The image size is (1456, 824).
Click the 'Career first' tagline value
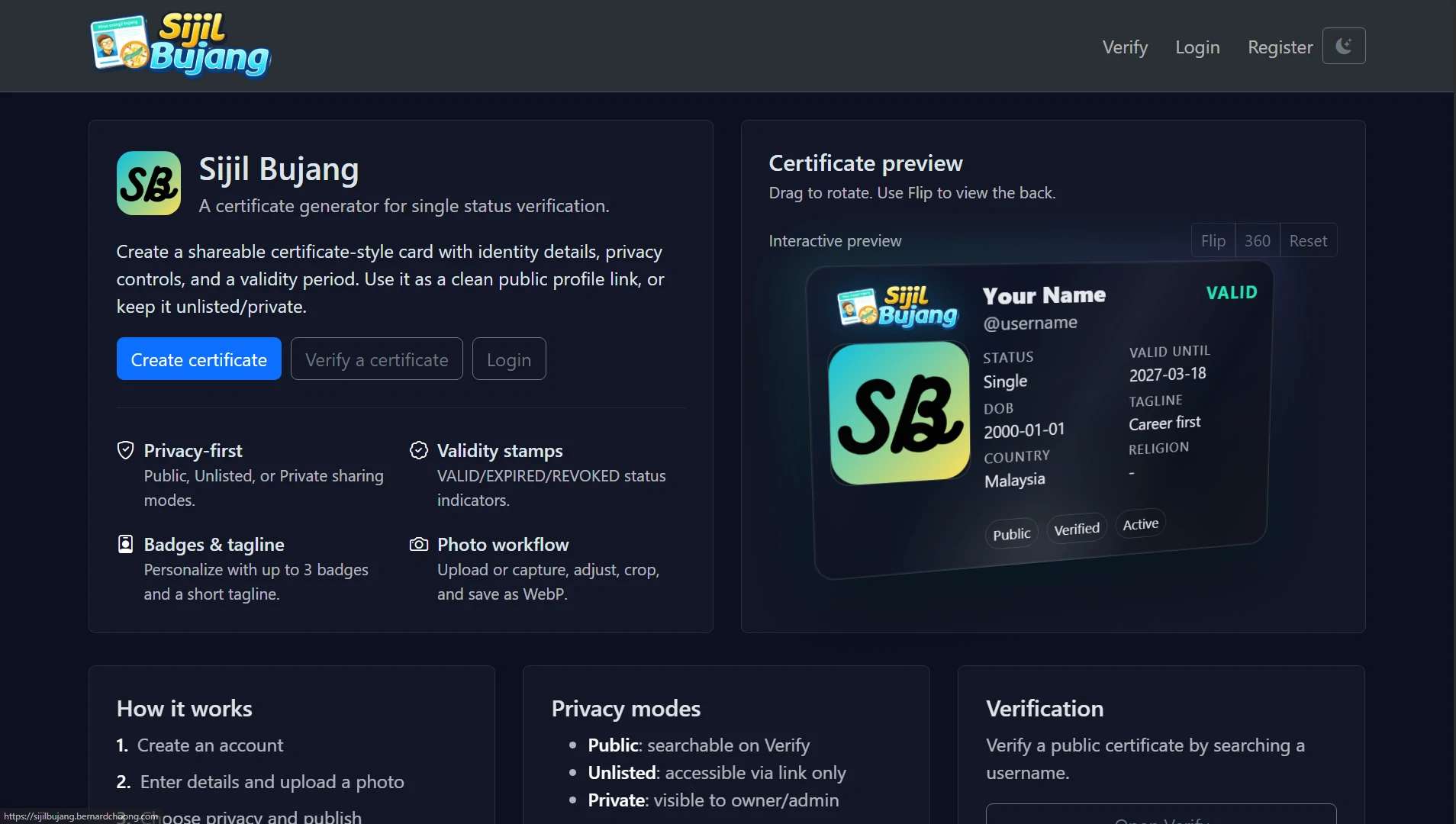[x=1164, y=423]
